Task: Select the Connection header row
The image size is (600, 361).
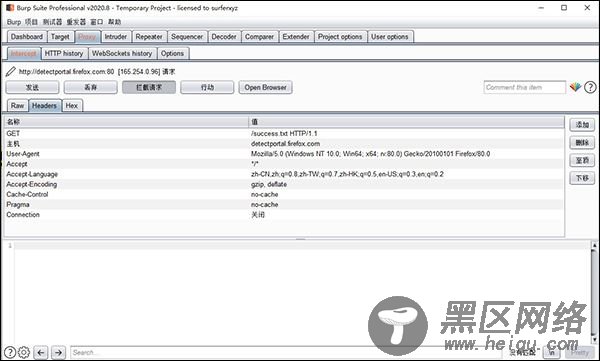Action: tap(284, 214)
